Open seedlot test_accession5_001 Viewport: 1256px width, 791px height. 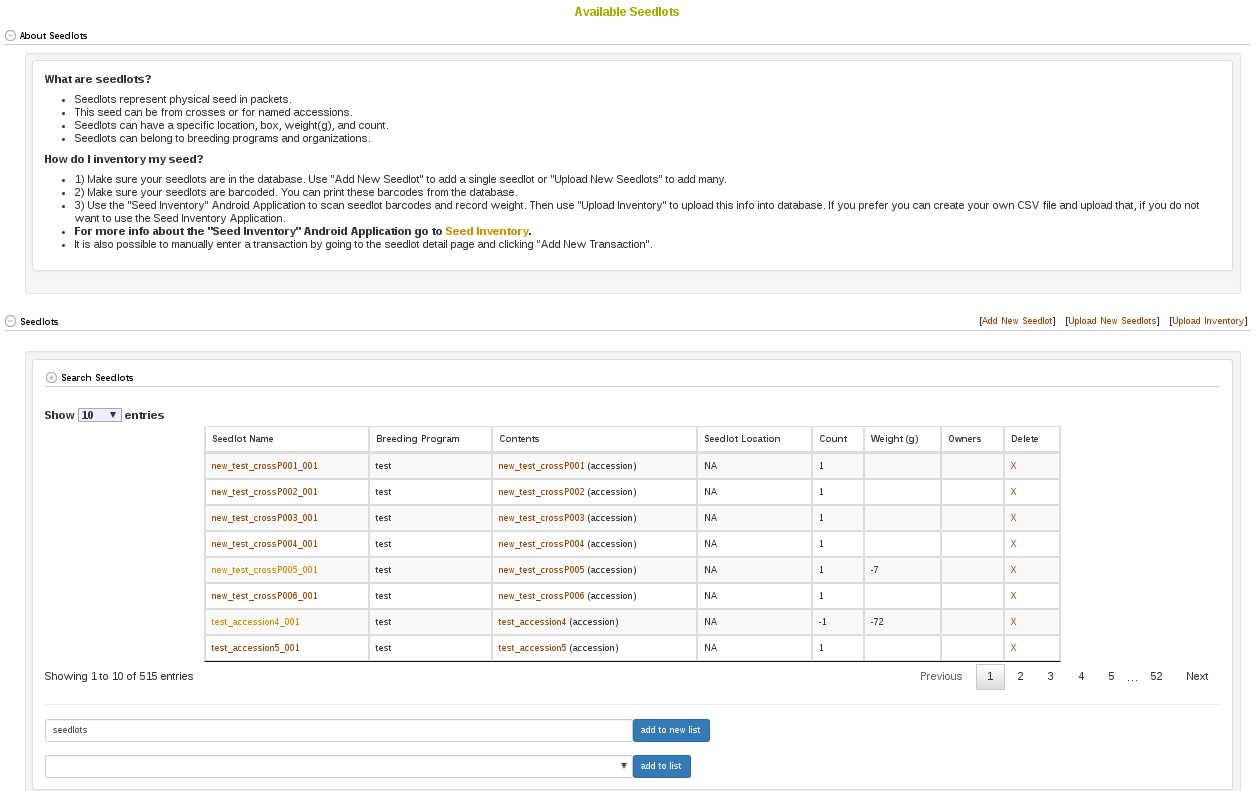pos(255,648)
